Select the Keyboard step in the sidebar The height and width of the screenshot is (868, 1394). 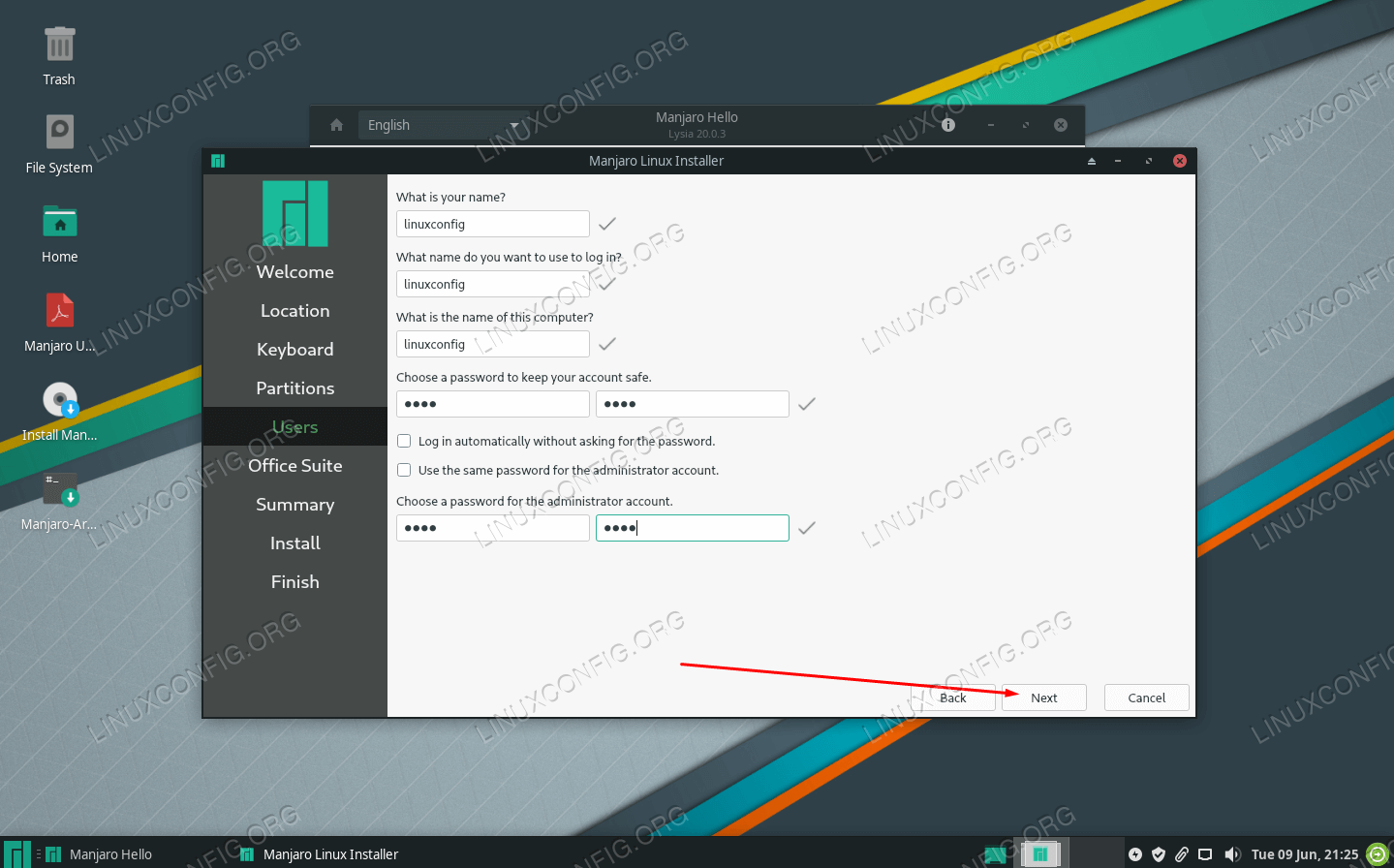pyautogui.click(x=295, y=350)
